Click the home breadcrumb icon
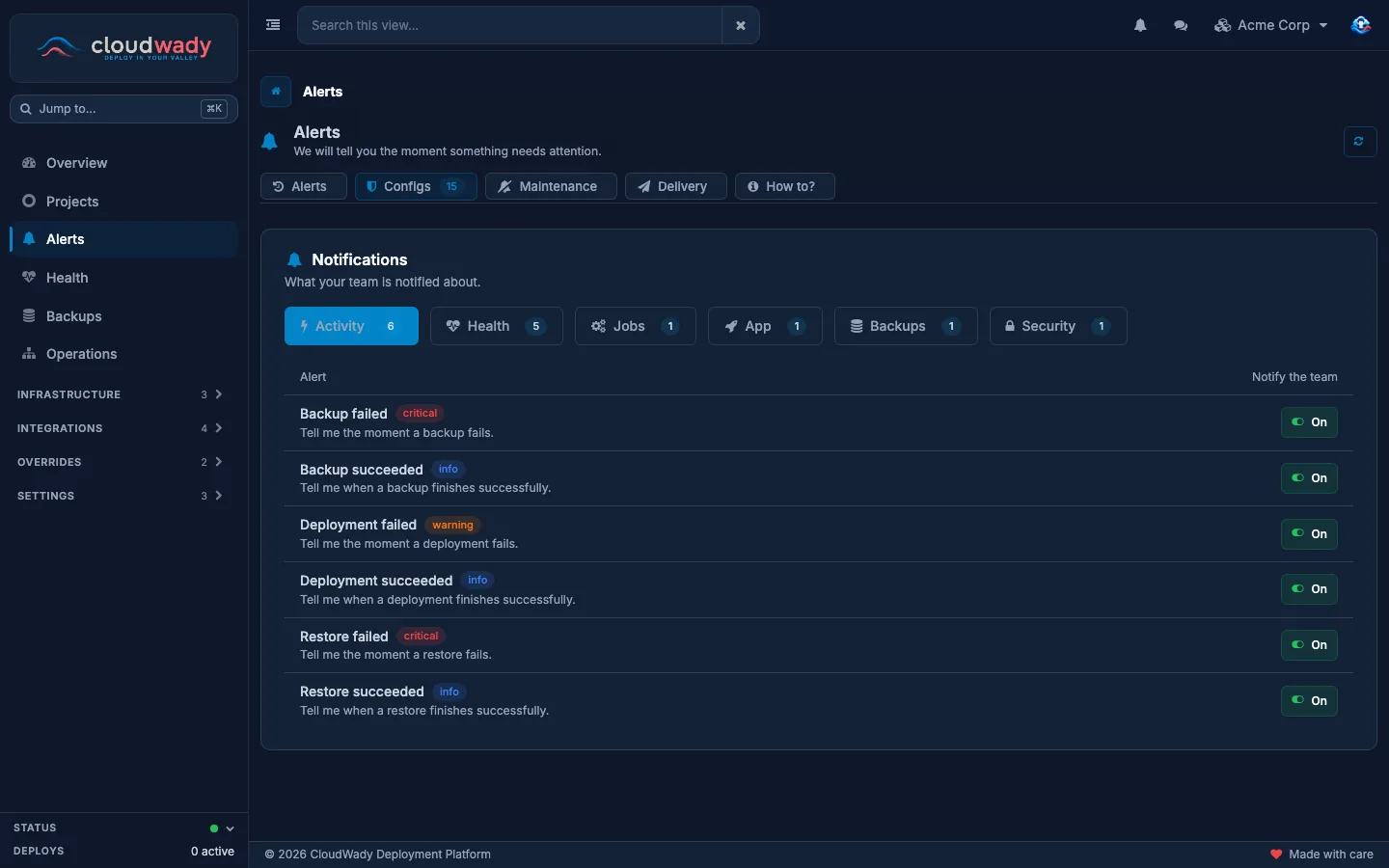Screen dimensions: 1389x868 coord(276,92)
